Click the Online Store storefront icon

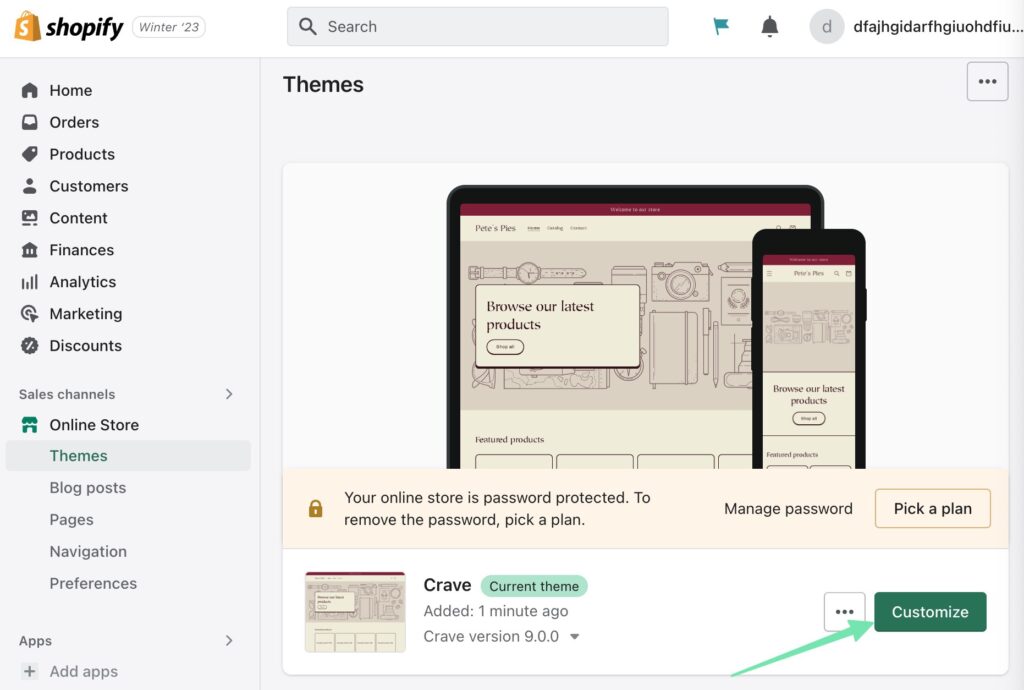pyautogui.click(x=31, y=425)
